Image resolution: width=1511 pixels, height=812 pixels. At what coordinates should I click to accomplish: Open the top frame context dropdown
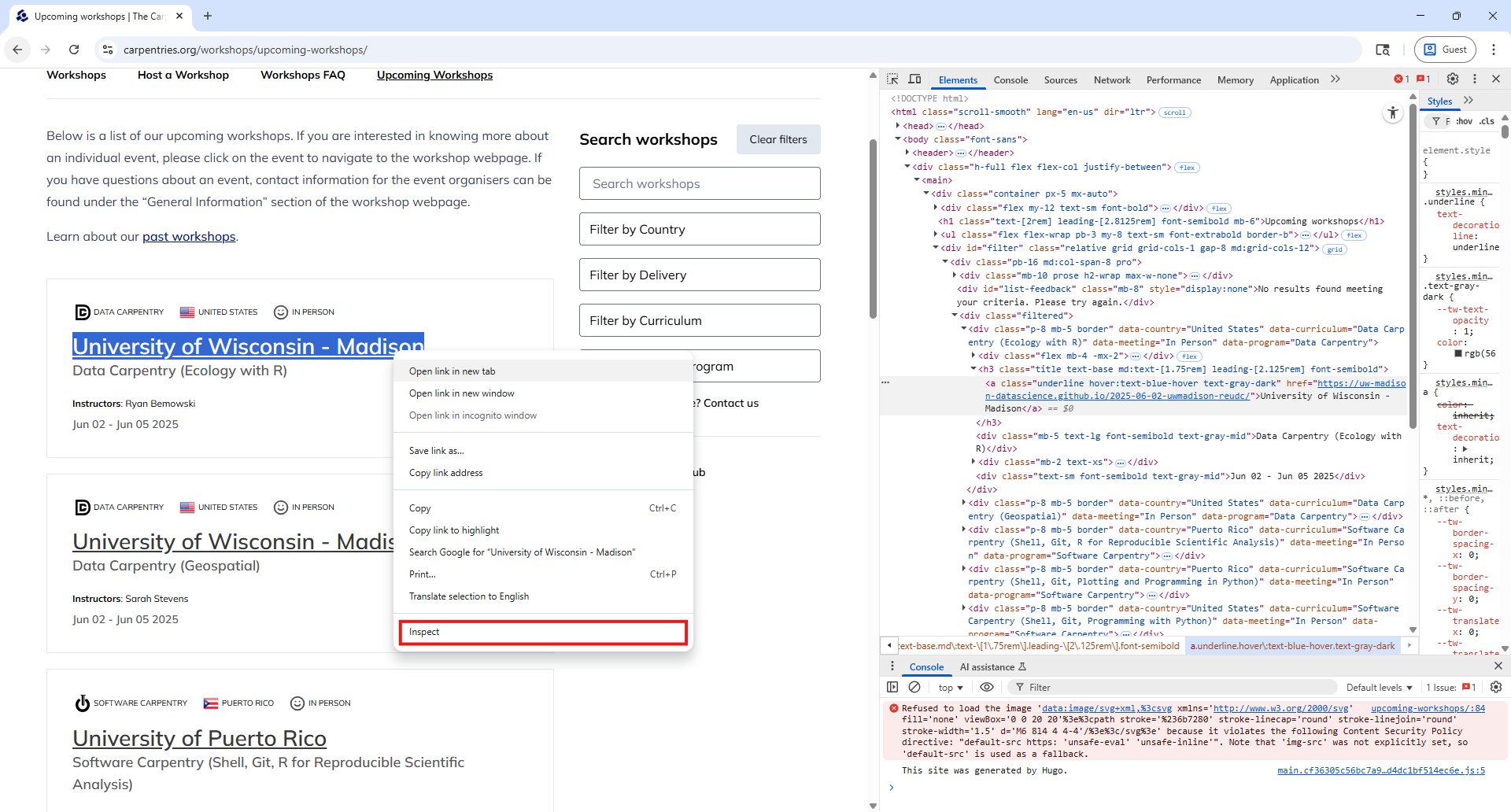coord(949,687)
